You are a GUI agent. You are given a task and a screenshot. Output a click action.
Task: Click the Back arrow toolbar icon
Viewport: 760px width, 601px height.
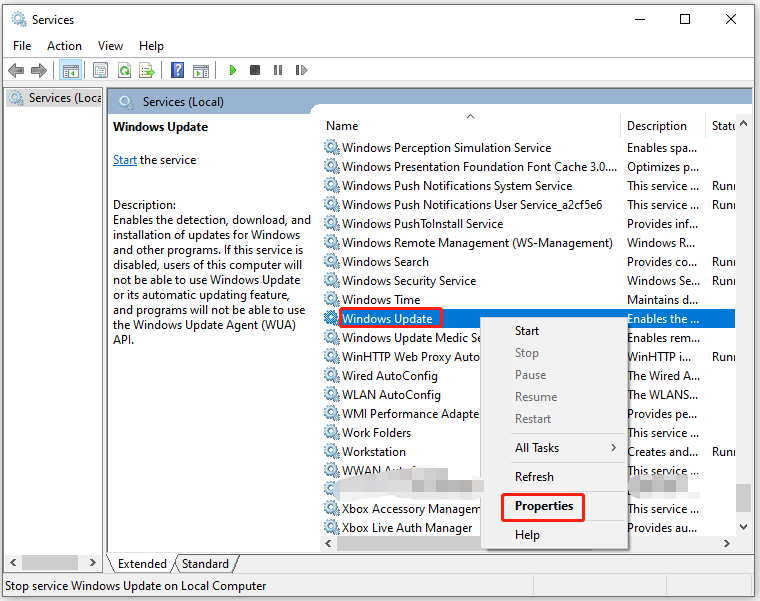pos(16,70)
